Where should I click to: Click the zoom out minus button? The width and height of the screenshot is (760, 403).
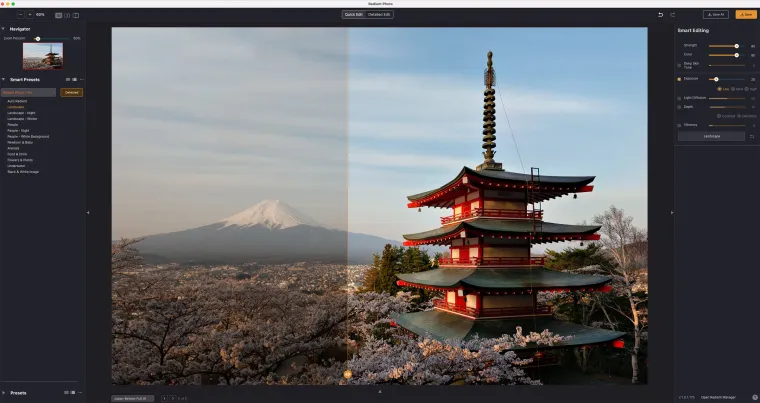[19, 15]
